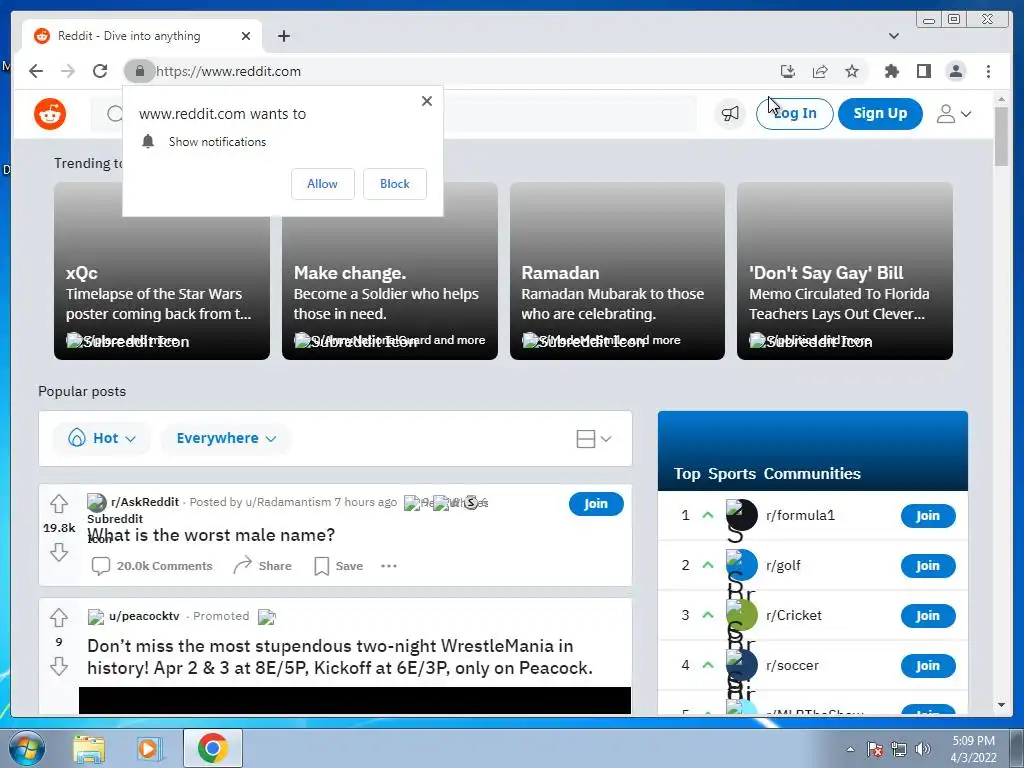Image resolution: width=1024 pixels, height=768 pixels.
Task: Open the Reddit user menu dropdown
Action: click(x=953, y=114)
